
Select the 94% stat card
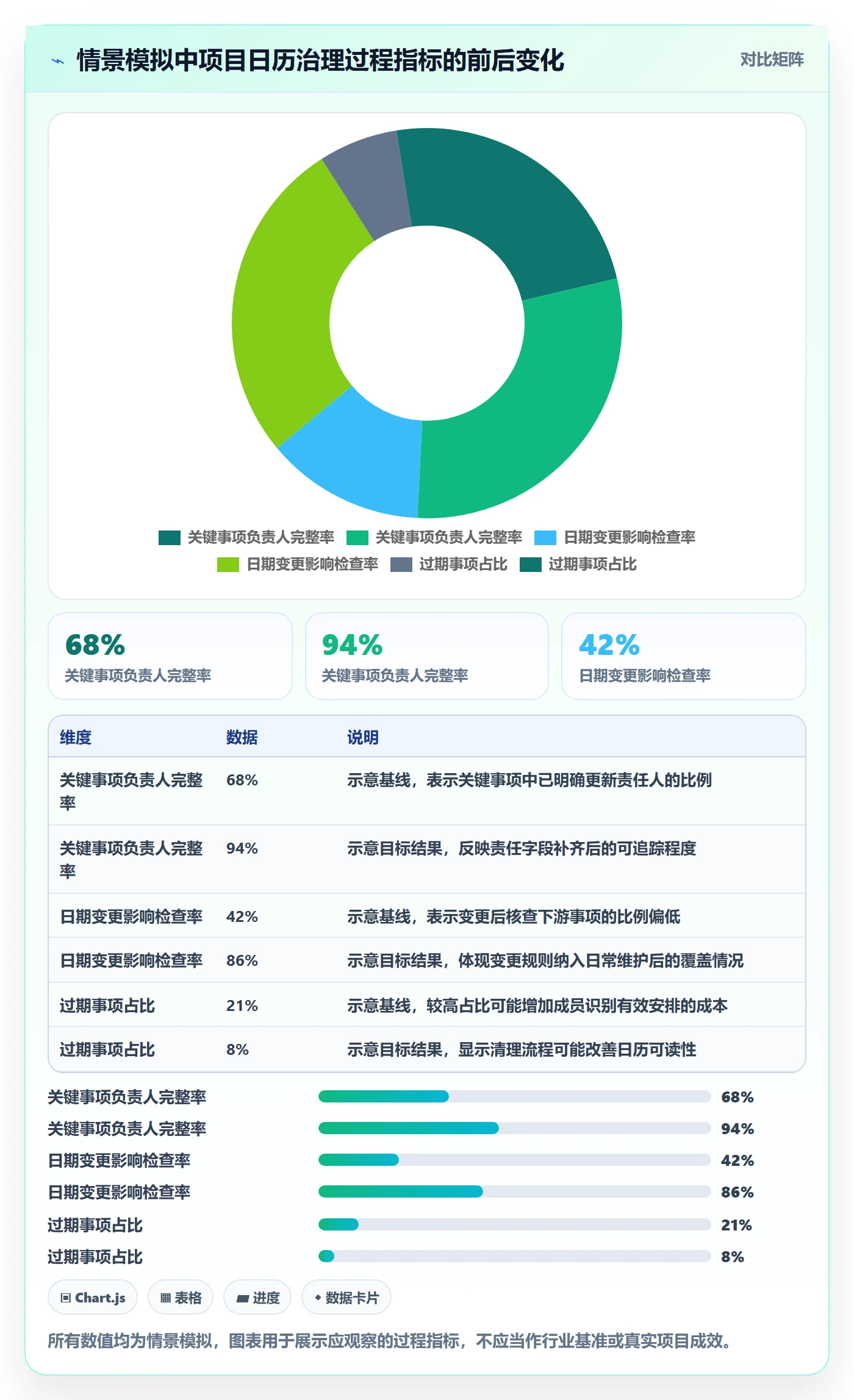point(427,656)
